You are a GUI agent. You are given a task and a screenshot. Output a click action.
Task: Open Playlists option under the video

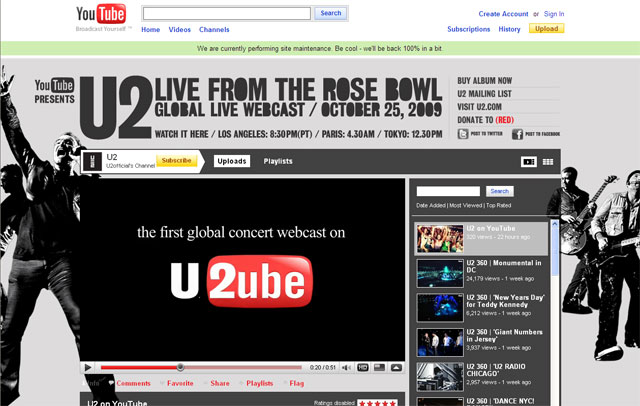point(259,383)
